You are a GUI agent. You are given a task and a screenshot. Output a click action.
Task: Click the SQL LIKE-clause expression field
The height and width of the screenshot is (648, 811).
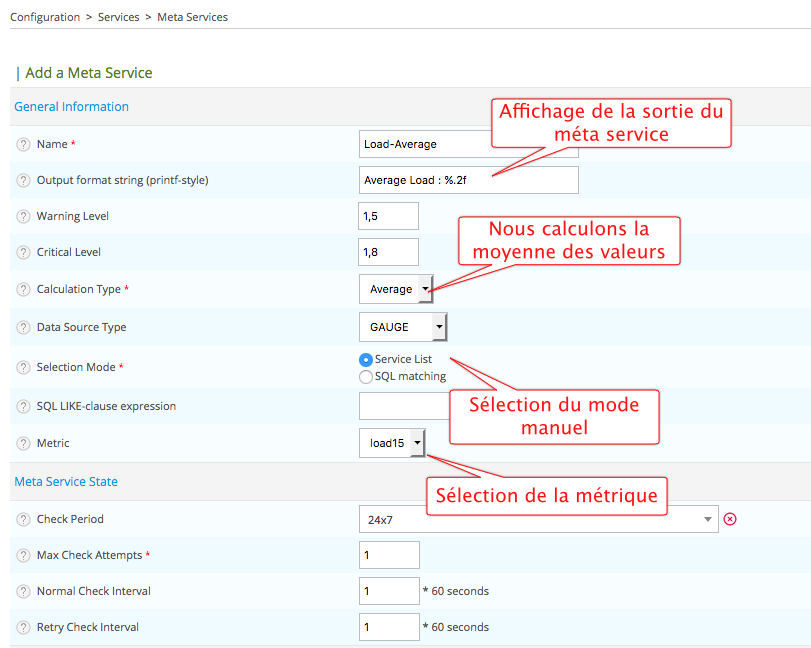point(404,406)
